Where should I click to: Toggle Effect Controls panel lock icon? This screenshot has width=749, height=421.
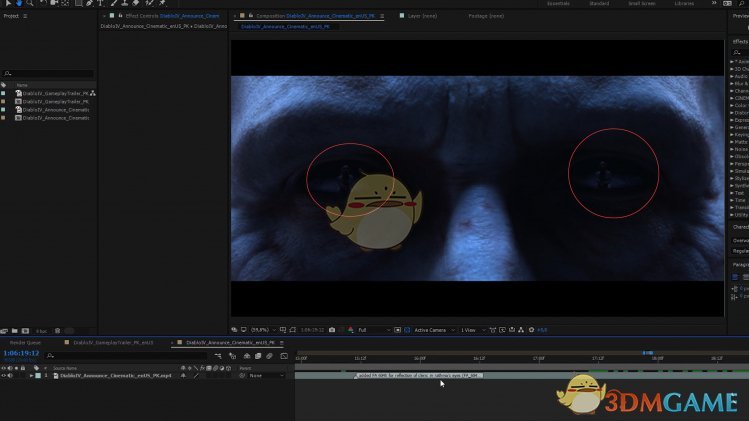pos(120,16)
